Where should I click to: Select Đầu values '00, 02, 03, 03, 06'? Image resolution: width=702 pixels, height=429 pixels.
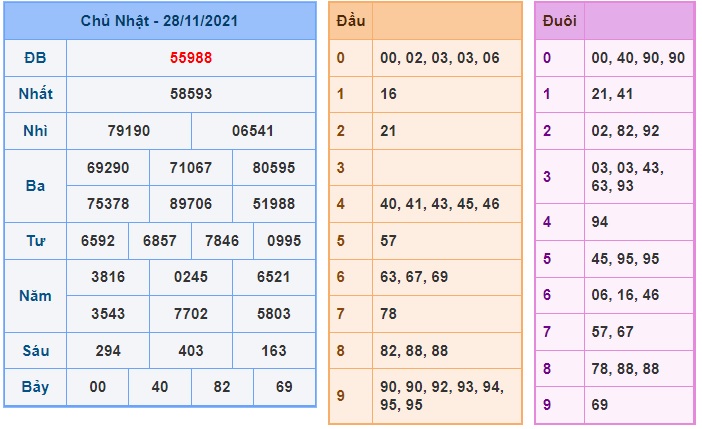440,58
